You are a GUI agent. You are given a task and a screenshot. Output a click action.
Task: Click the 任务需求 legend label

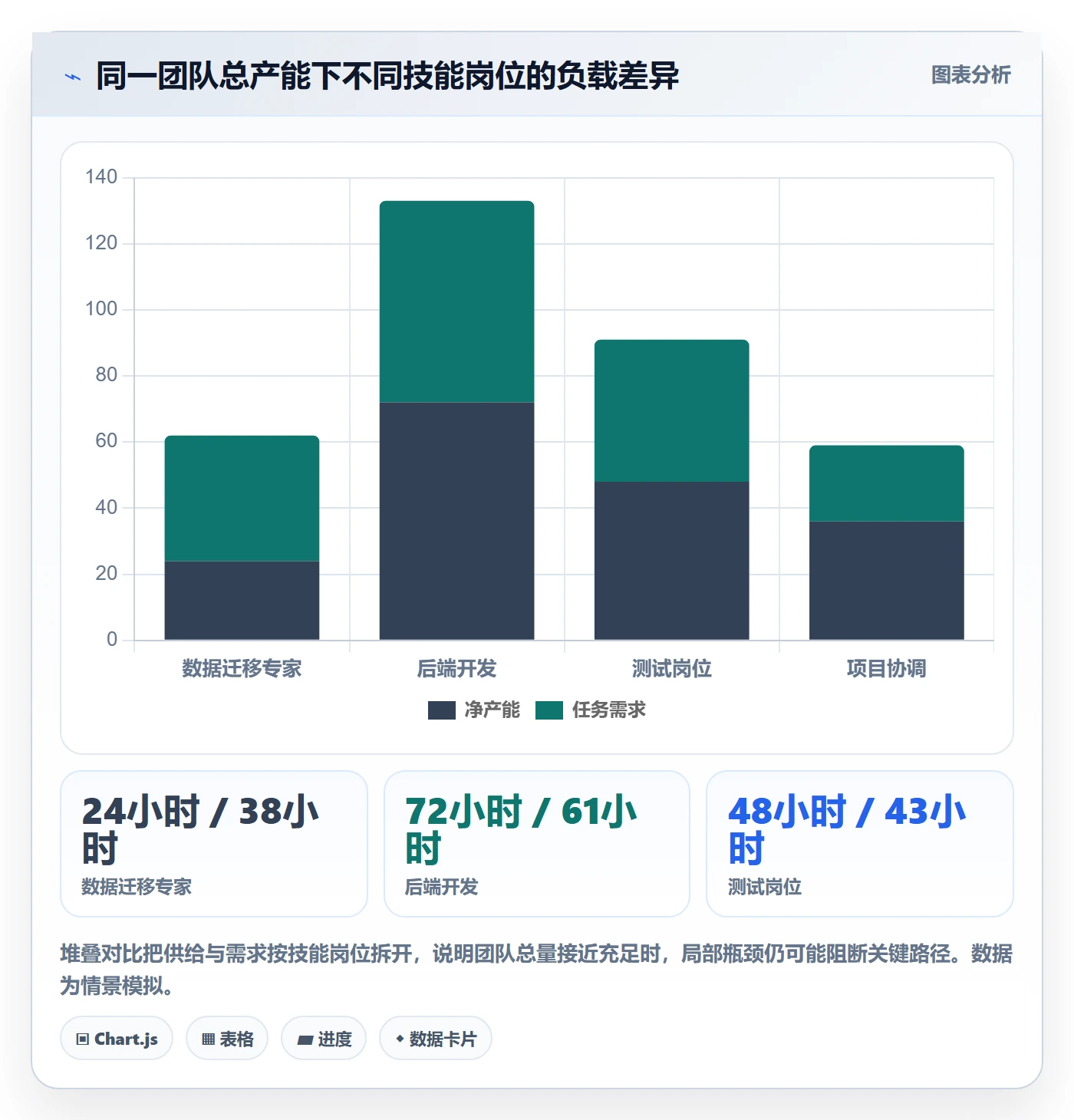coord(608,710)
